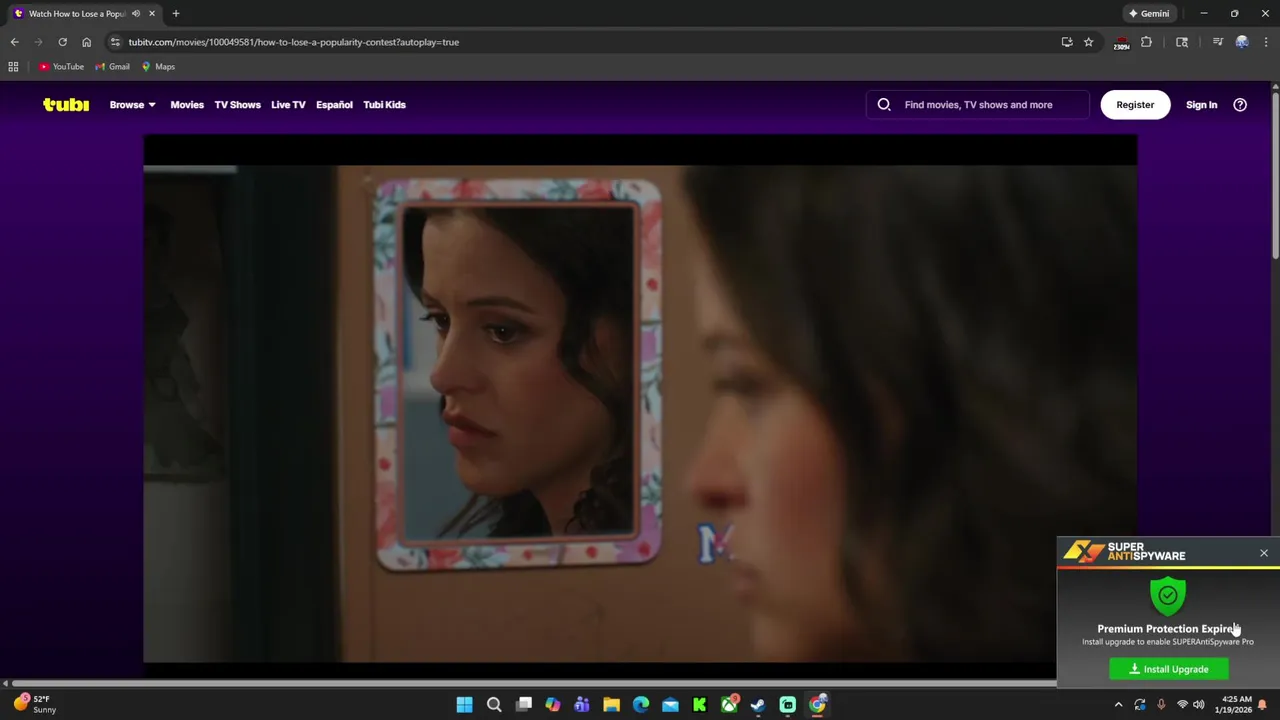Open the red extension with counter badge
This screenshot has height=720, width=1280.
tap(1121, 43)
